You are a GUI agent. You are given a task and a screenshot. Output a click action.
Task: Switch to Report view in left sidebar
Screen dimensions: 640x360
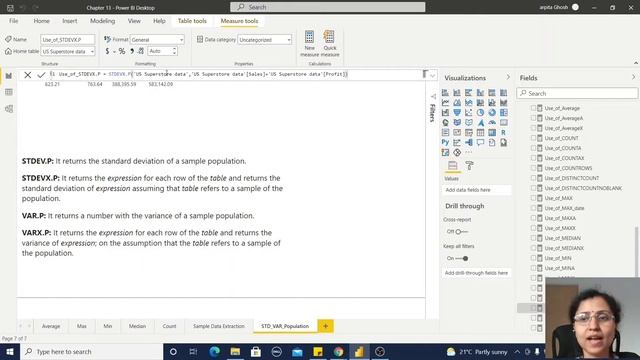coord(9,76)
